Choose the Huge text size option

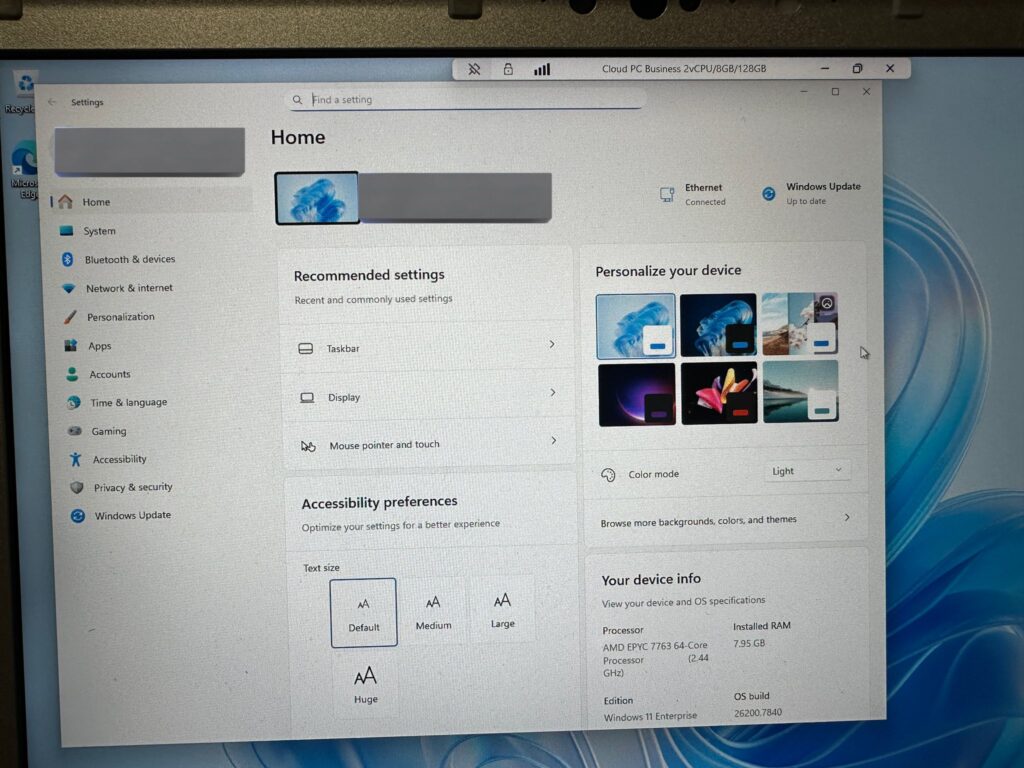[x=366, y=685]
